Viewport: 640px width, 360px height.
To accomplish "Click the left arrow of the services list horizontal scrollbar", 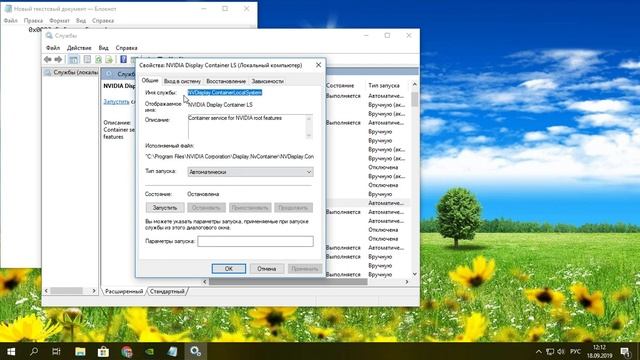I will click(205, 282).
